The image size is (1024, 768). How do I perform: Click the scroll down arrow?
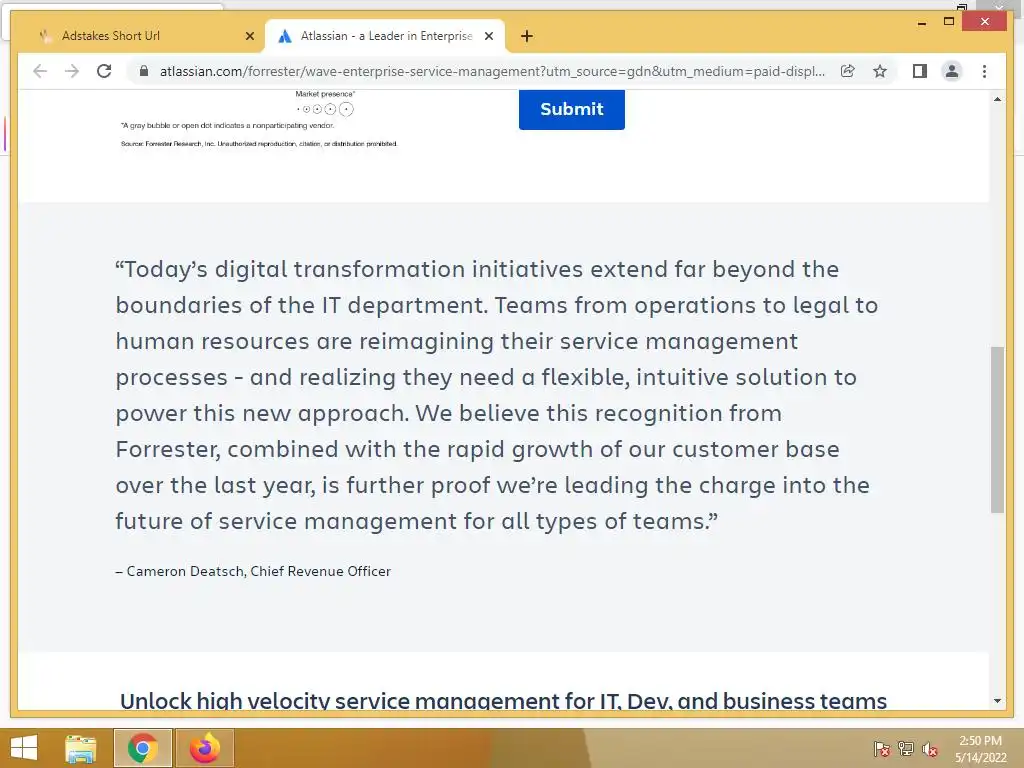pos(997,701)
